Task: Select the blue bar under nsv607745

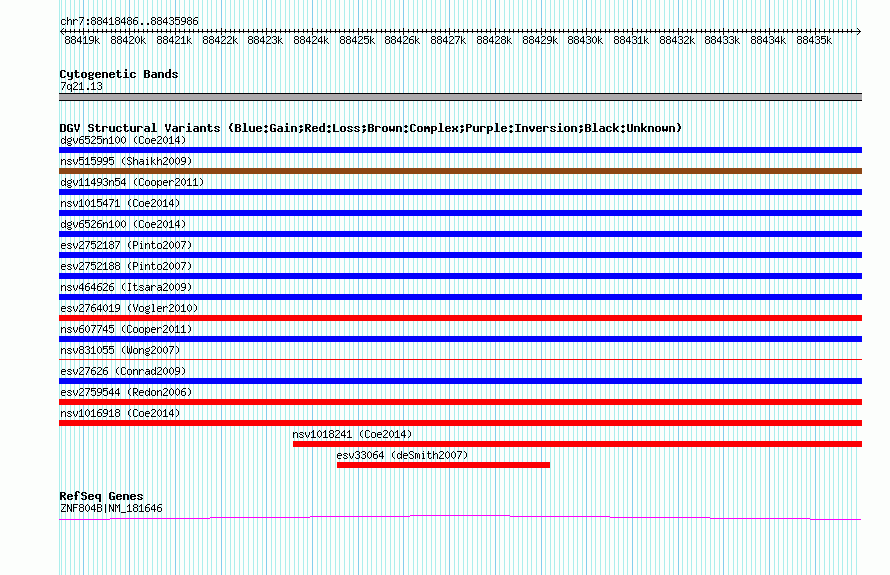Action: click(460, 339)
